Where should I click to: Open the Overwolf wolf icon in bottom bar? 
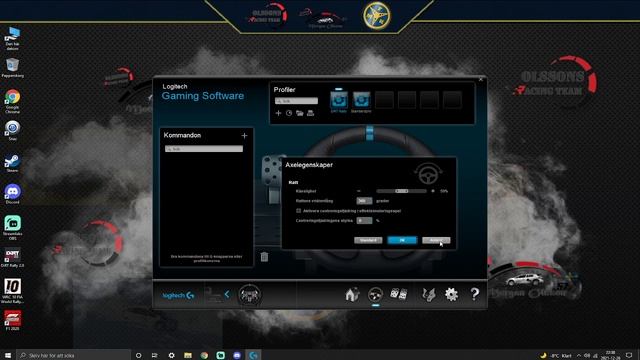tap(429, 294)
